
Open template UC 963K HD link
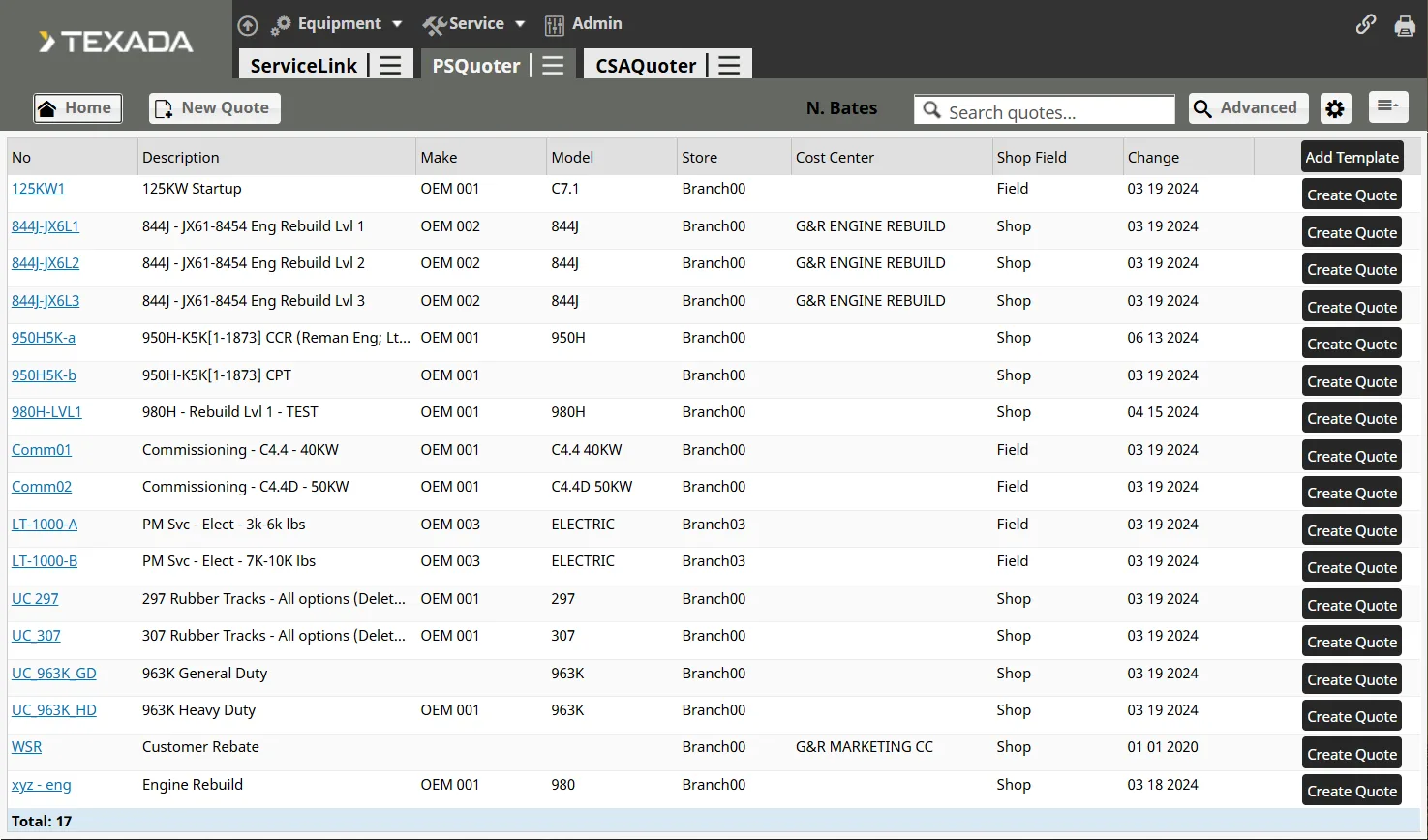pyautogui.click(x=54, y=710)
